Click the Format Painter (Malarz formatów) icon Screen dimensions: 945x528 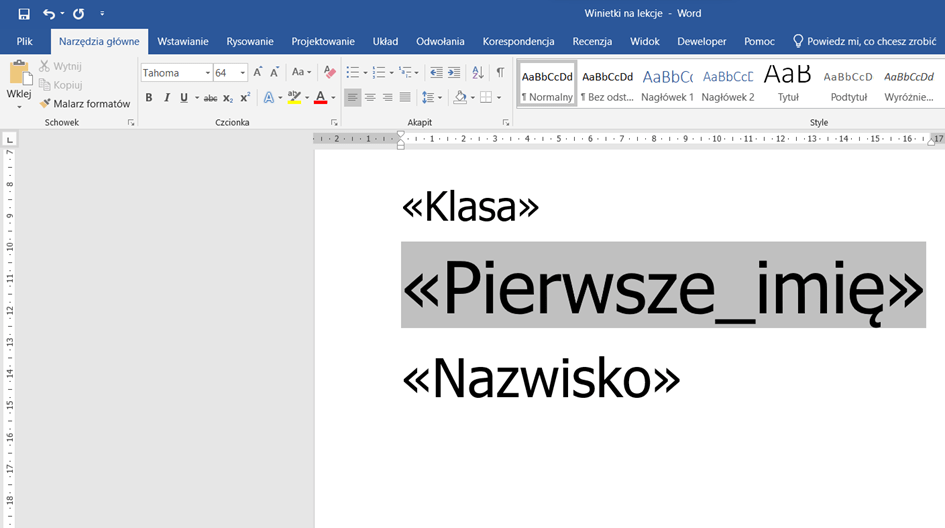45,104
